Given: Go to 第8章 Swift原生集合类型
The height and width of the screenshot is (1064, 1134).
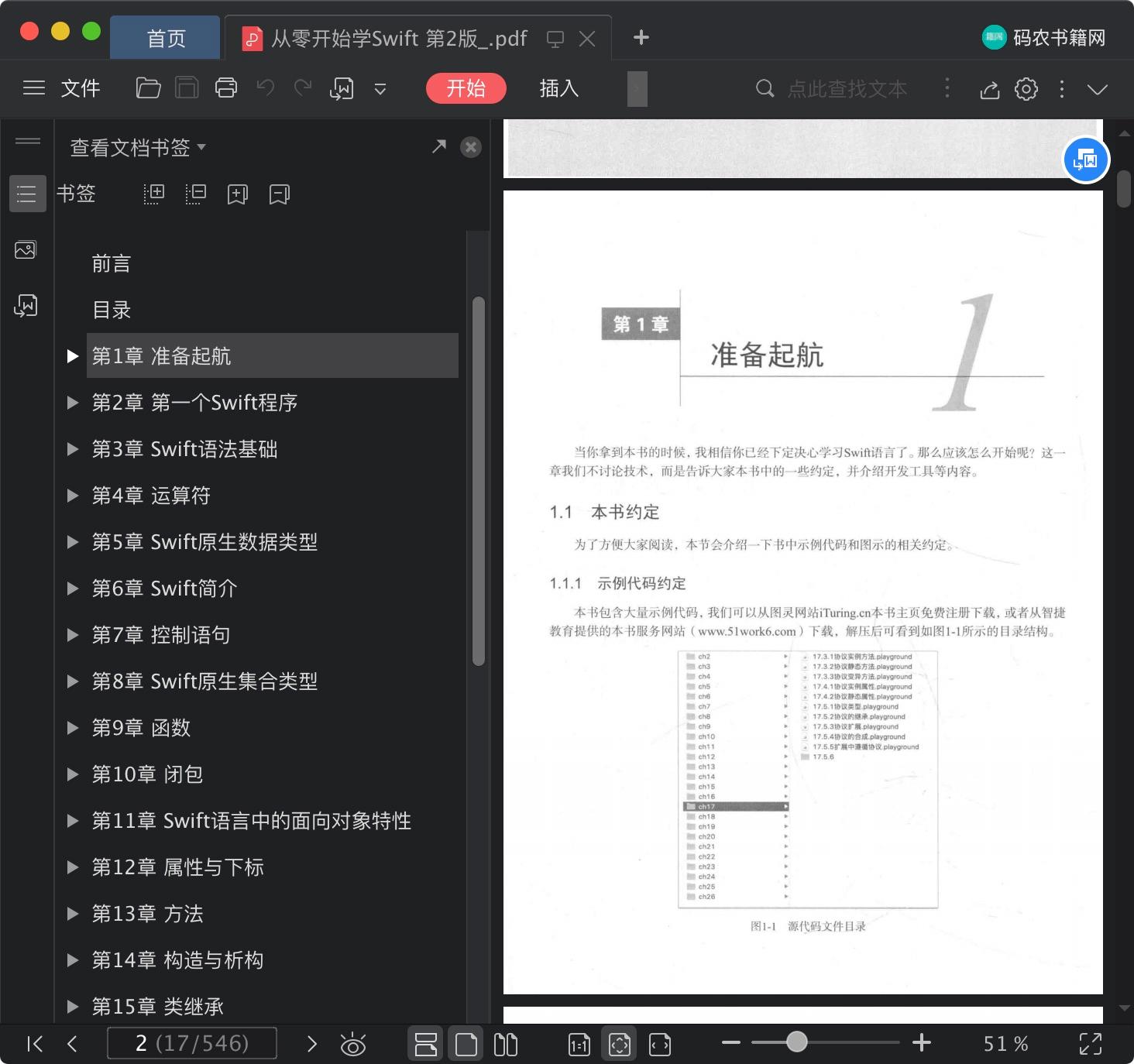Looking at the screenshot, I should click(204, 681).
